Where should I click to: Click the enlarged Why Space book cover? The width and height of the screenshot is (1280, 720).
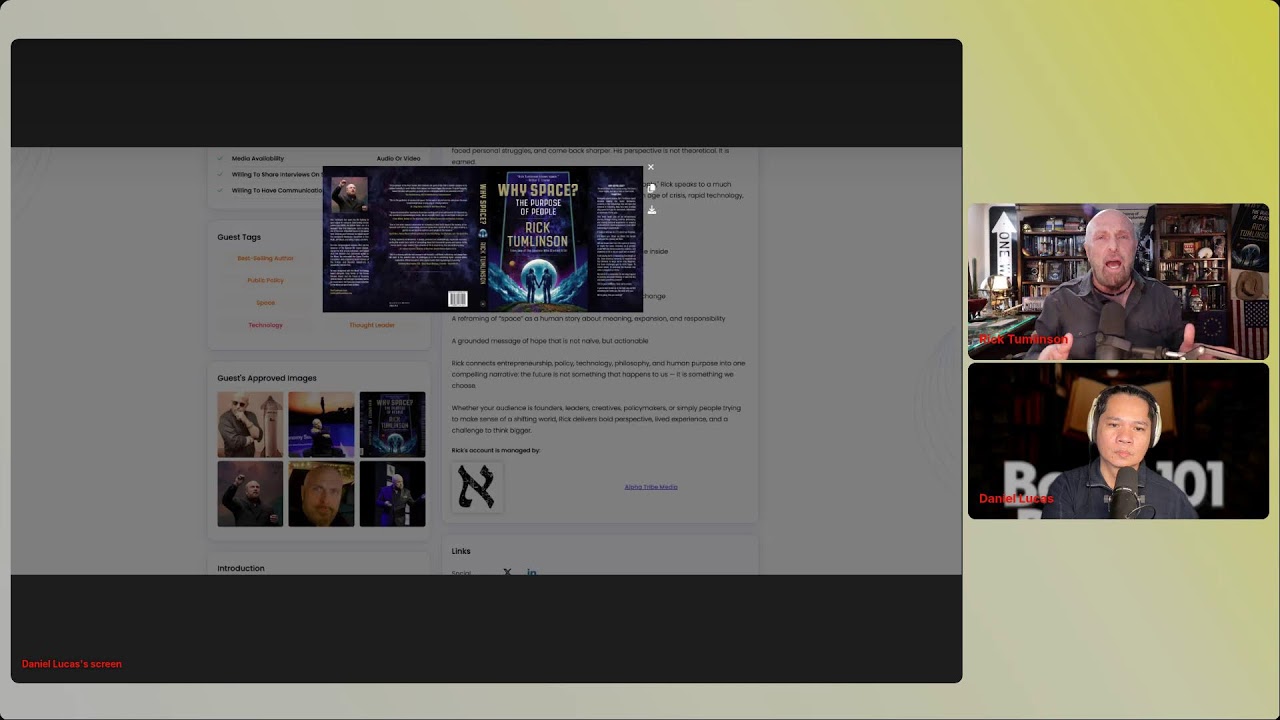[482, 239]
